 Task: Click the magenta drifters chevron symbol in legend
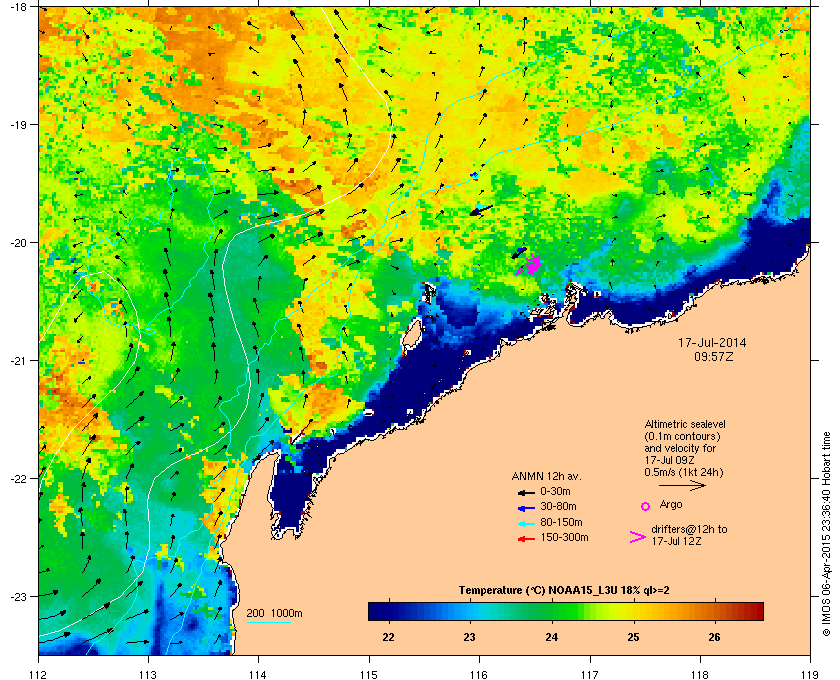click(638, 537)
